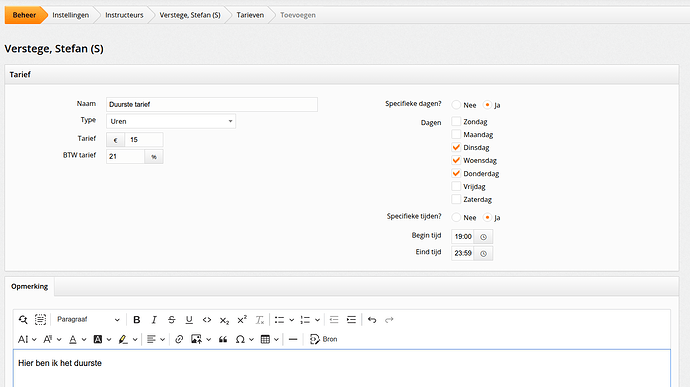This screenshot has width=690, height=387.
Task: Go to Instellingen in the breadcrumb
Action: pos(70,15)
